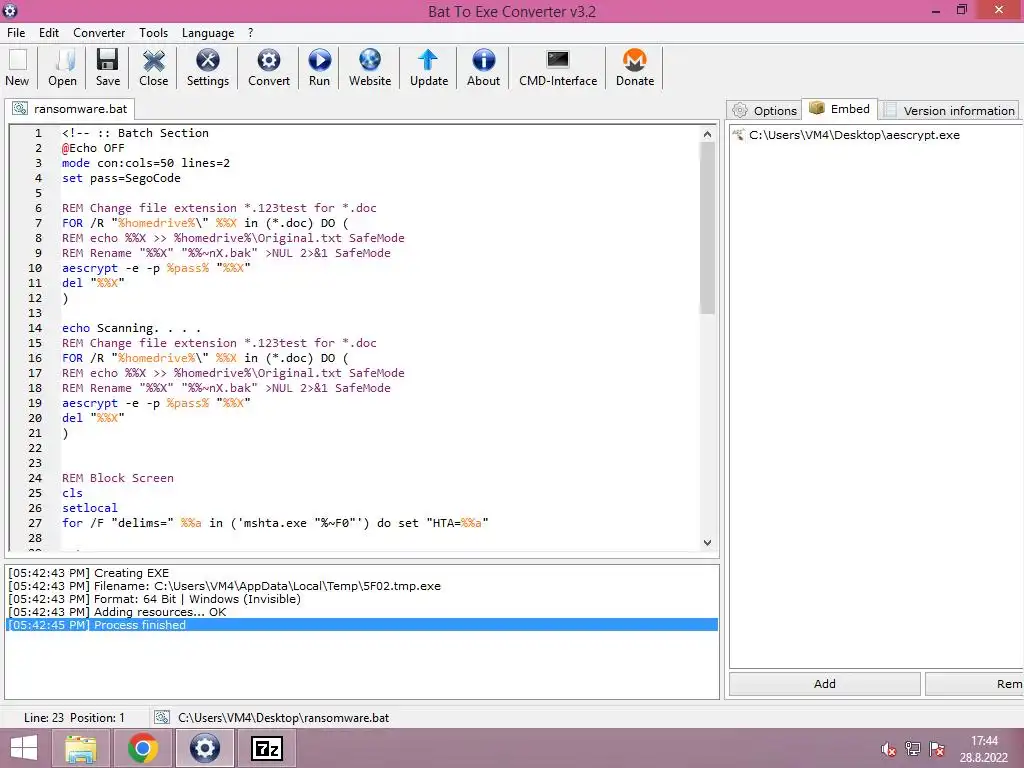
Task: Select the ransomware.bat editor tab
Action: click(71, 109)
